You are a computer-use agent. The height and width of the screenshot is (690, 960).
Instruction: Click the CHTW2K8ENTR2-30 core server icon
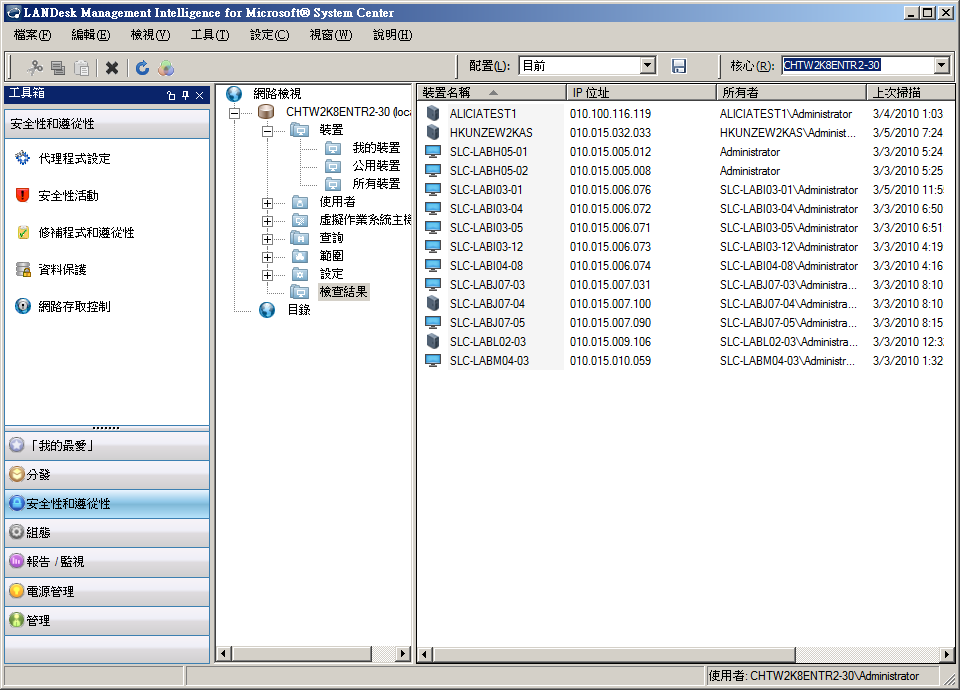click(x=266, y=111)
